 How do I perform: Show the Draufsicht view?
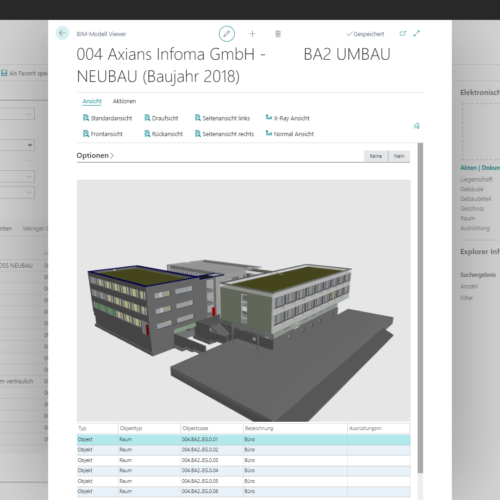click(161, 118)
